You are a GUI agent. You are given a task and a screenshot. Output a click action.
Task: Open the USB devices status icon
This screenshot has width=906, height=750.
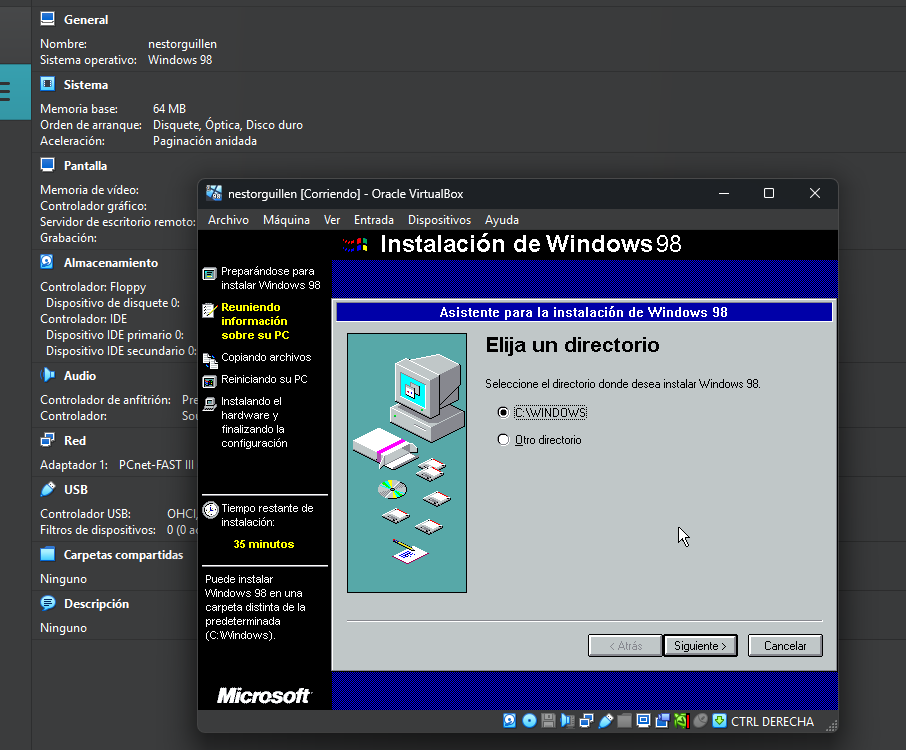(x=606, y=721)
